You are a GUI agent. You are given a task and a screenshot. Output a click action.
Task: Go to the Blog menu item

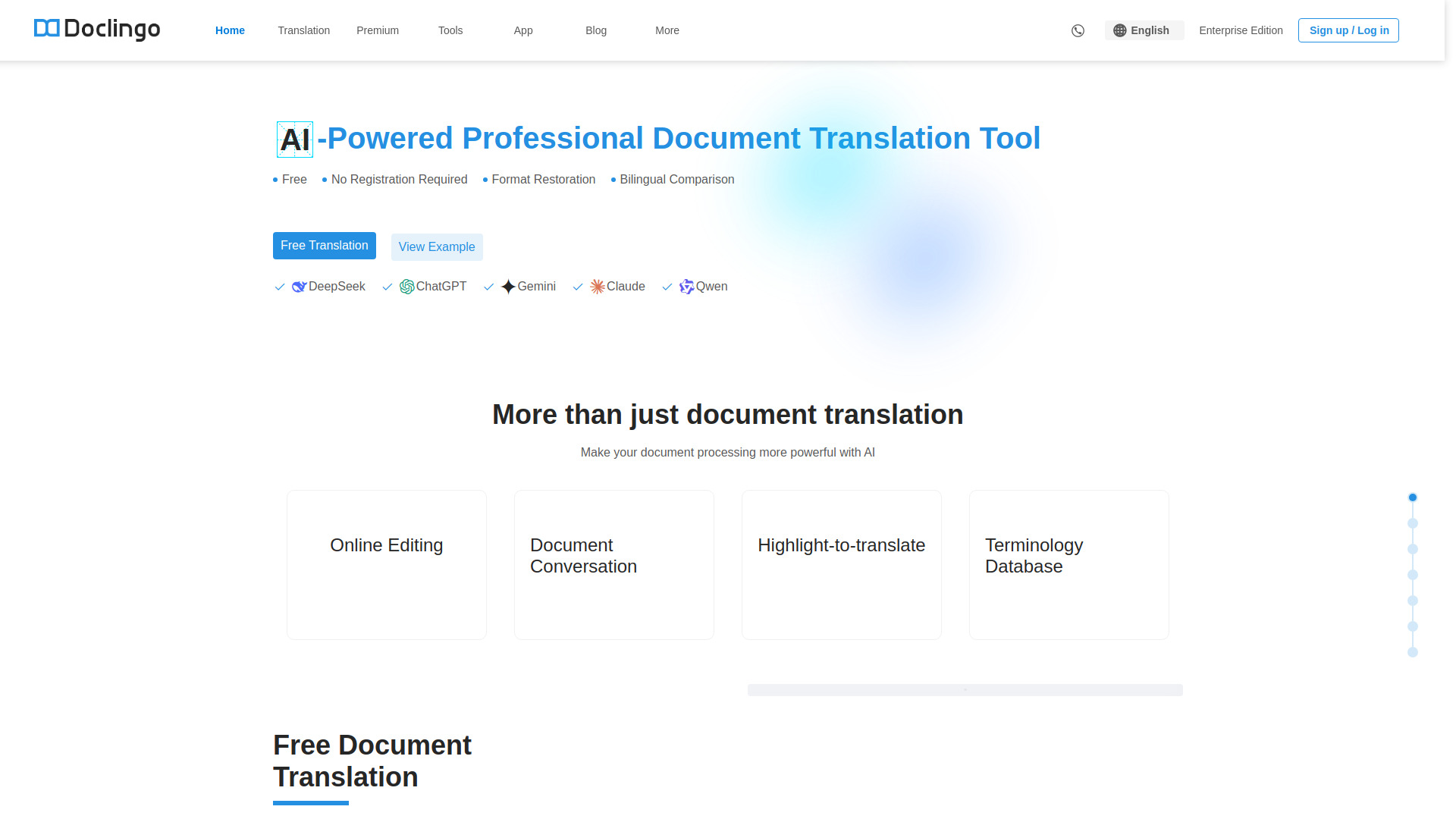[596, 30]
